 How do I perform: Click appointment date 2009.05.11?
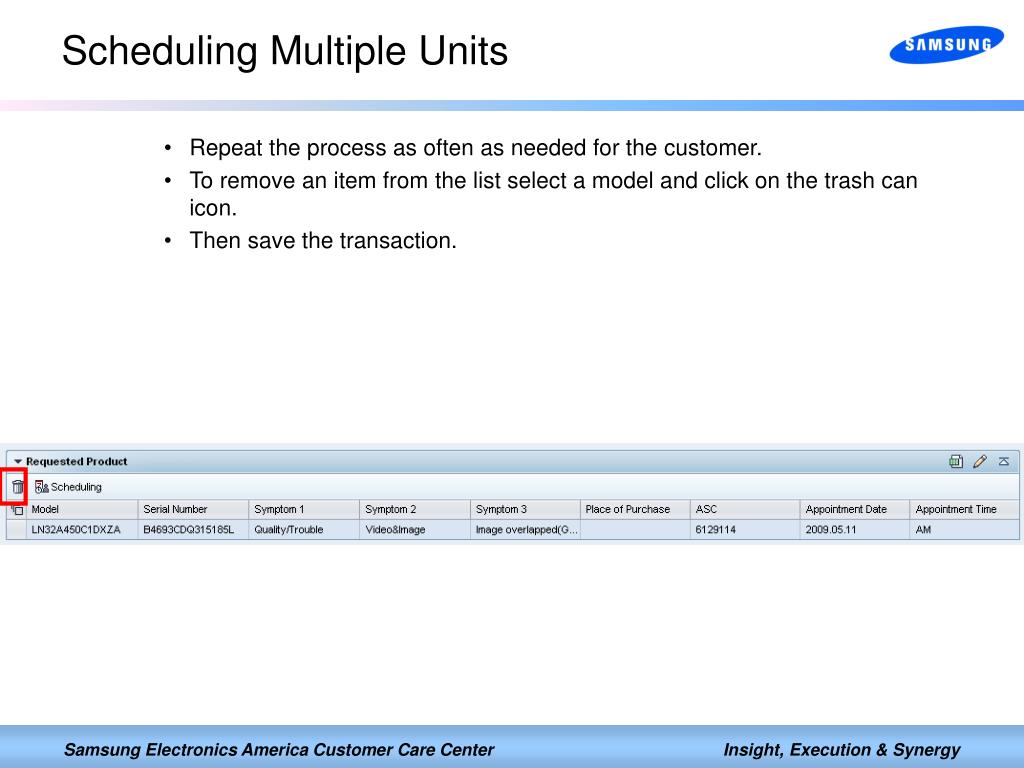click(855, 530)
